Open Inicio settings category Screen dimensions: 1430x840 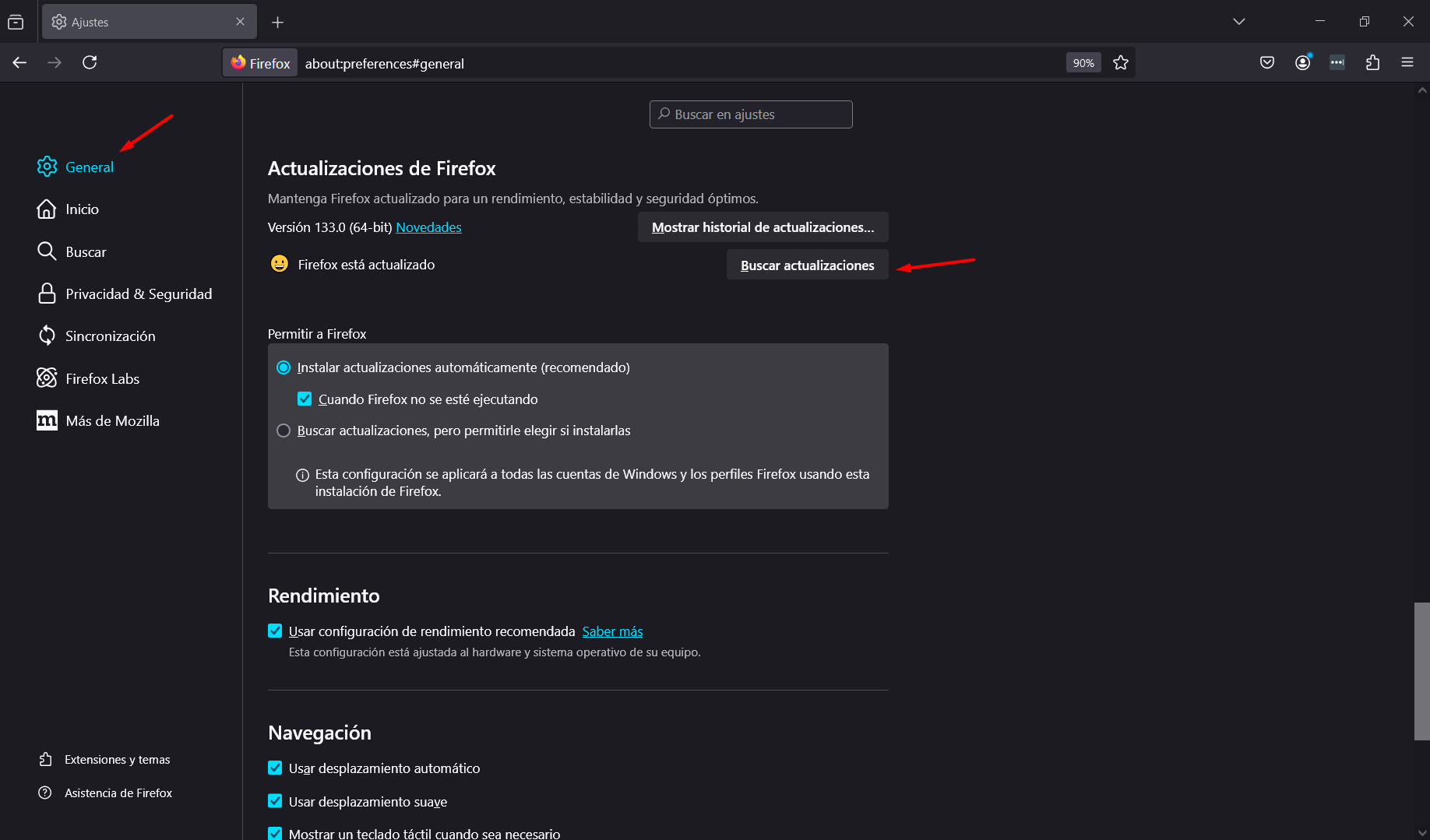click(x=68, y=209)
